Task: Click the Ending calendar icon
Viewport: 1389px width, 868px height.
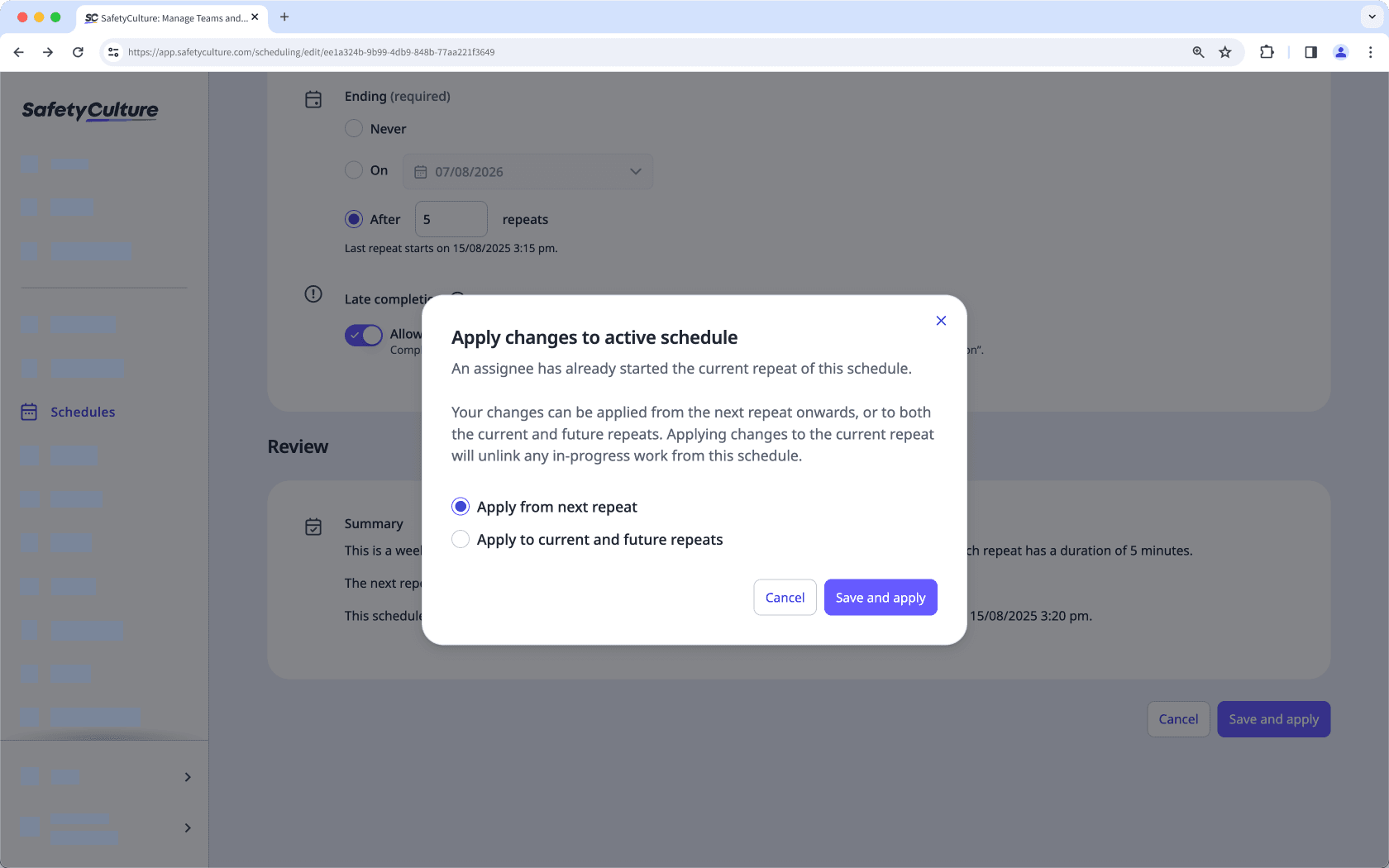Action: [x=313, y=99]
